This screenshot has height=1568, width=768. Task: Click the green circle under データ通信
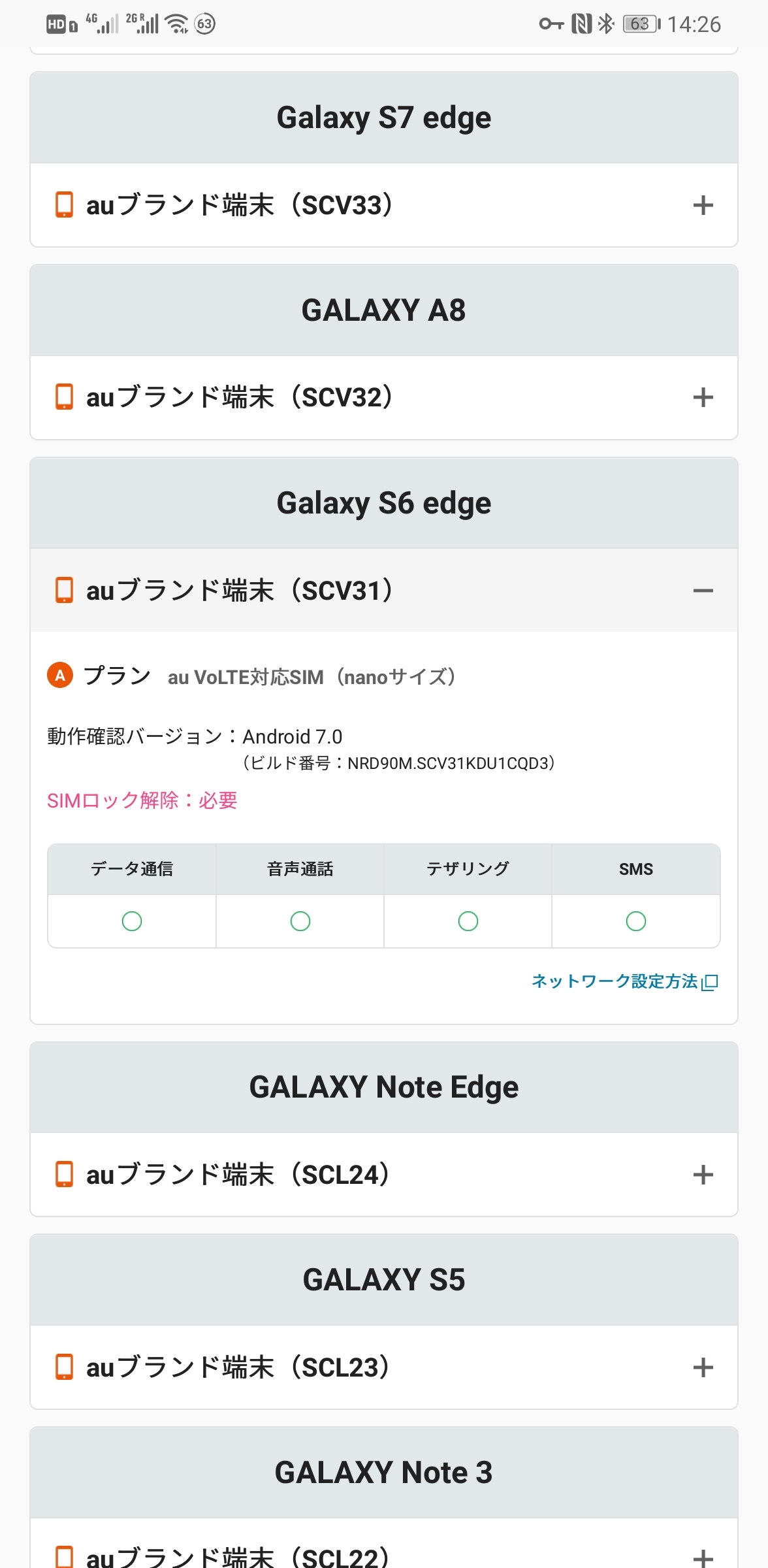(132, 921)
